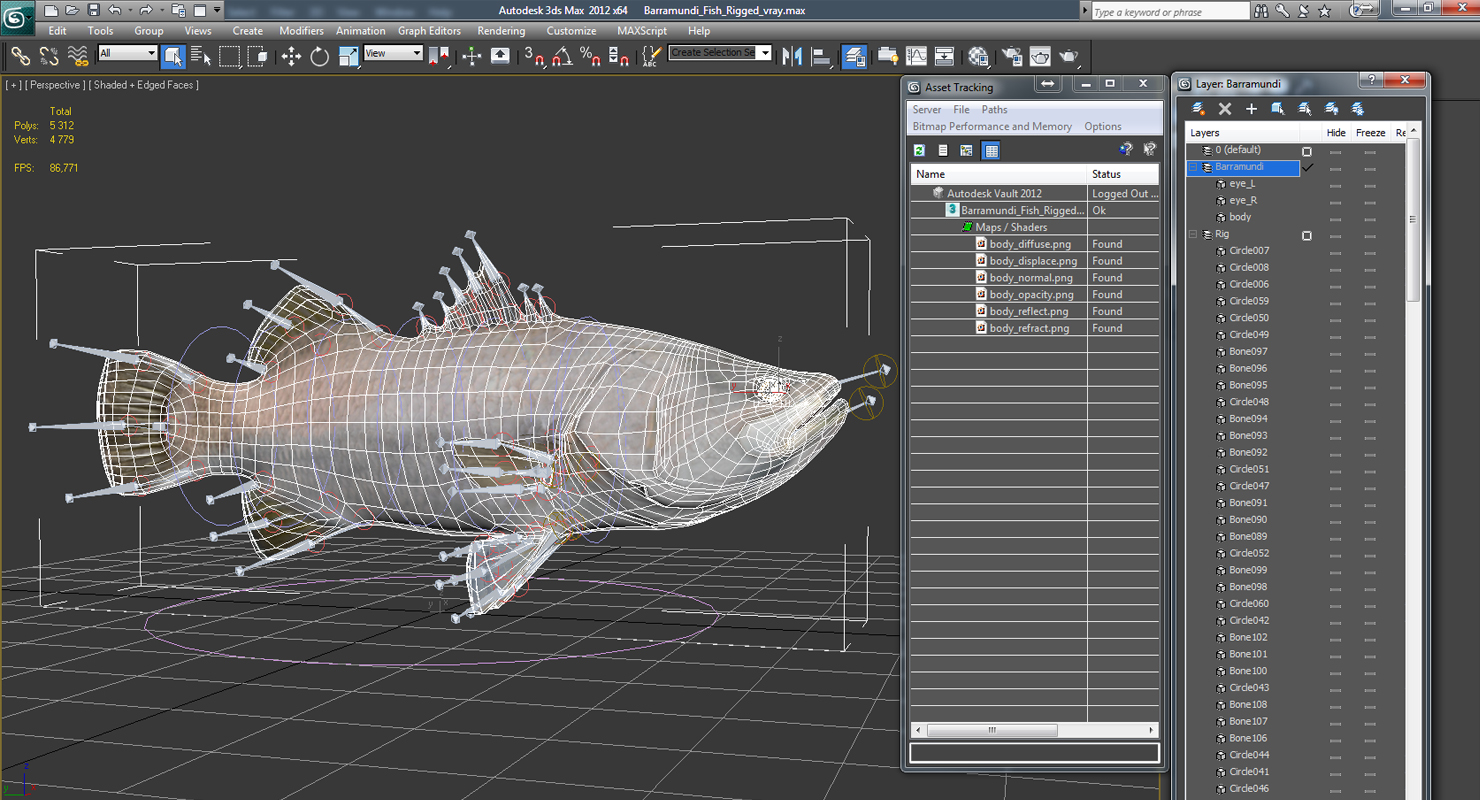1480x800 pixels.
Task: Open the Graph Editors menu
Action: [x=429, y=31]
